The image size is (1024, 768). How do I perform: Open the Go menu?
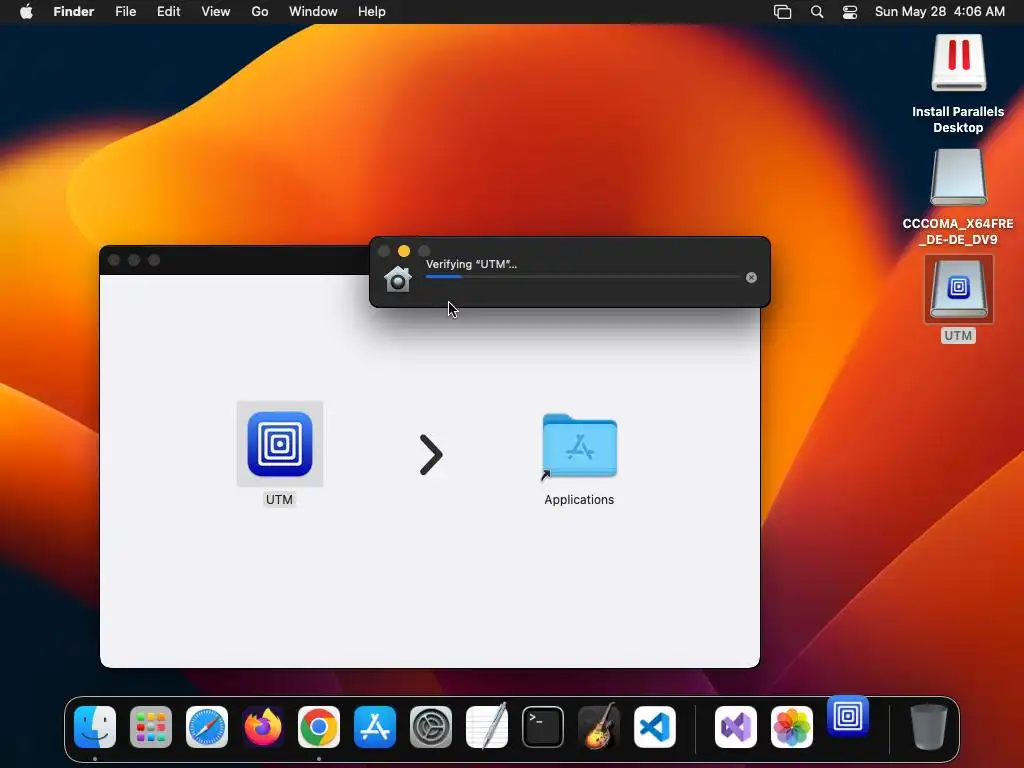point(260,12)
